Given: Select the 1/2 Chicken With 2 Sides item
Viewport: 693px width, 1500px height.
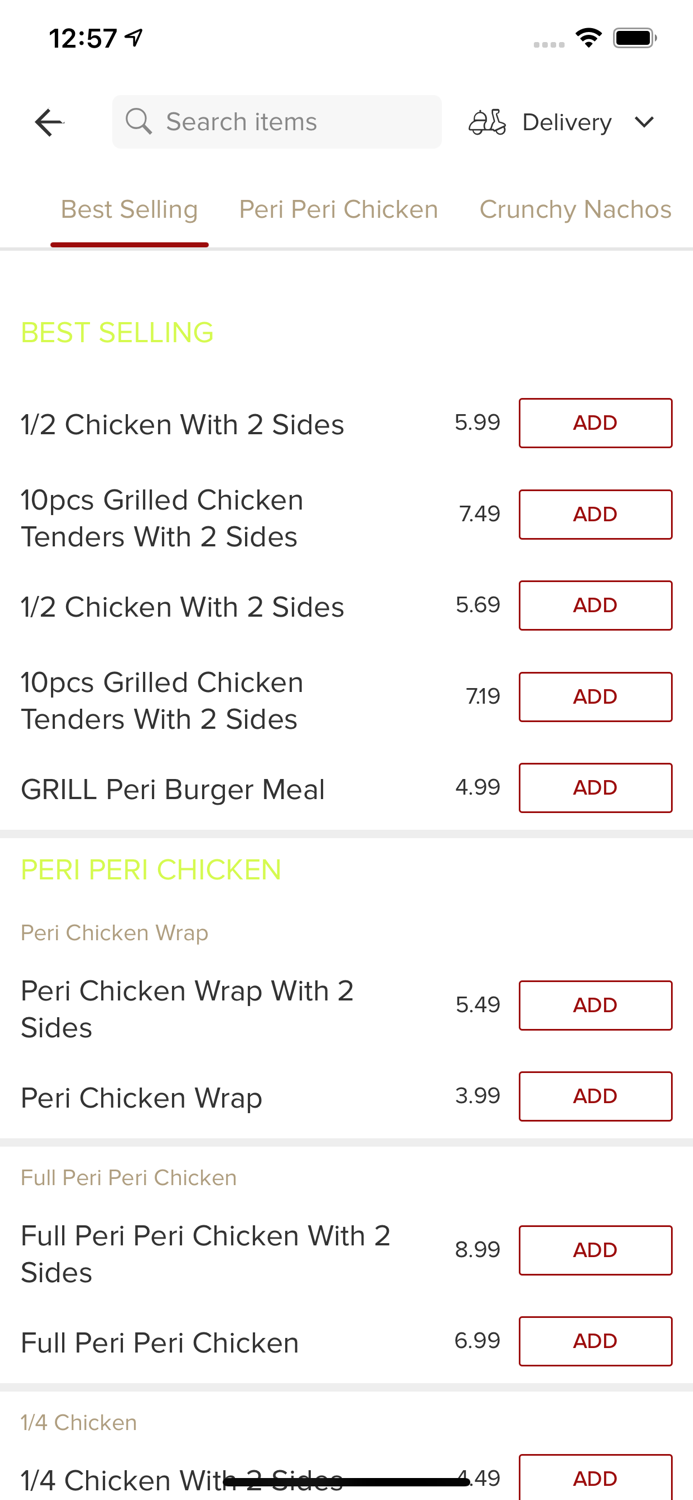Looking at the screenshot, I should tap(183, 424).
